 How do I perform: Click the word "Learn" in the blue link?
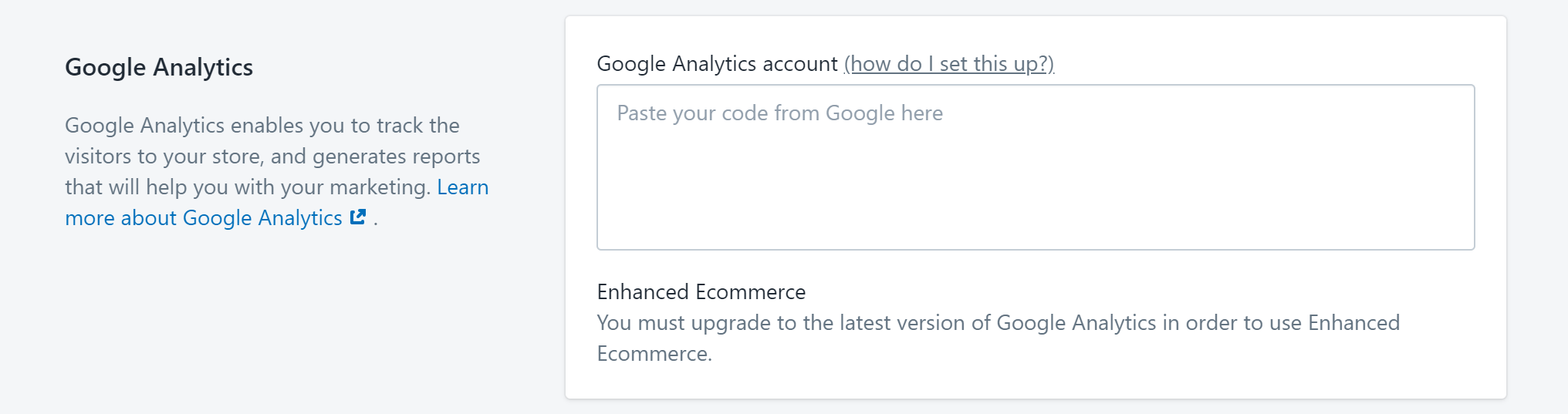462,187
